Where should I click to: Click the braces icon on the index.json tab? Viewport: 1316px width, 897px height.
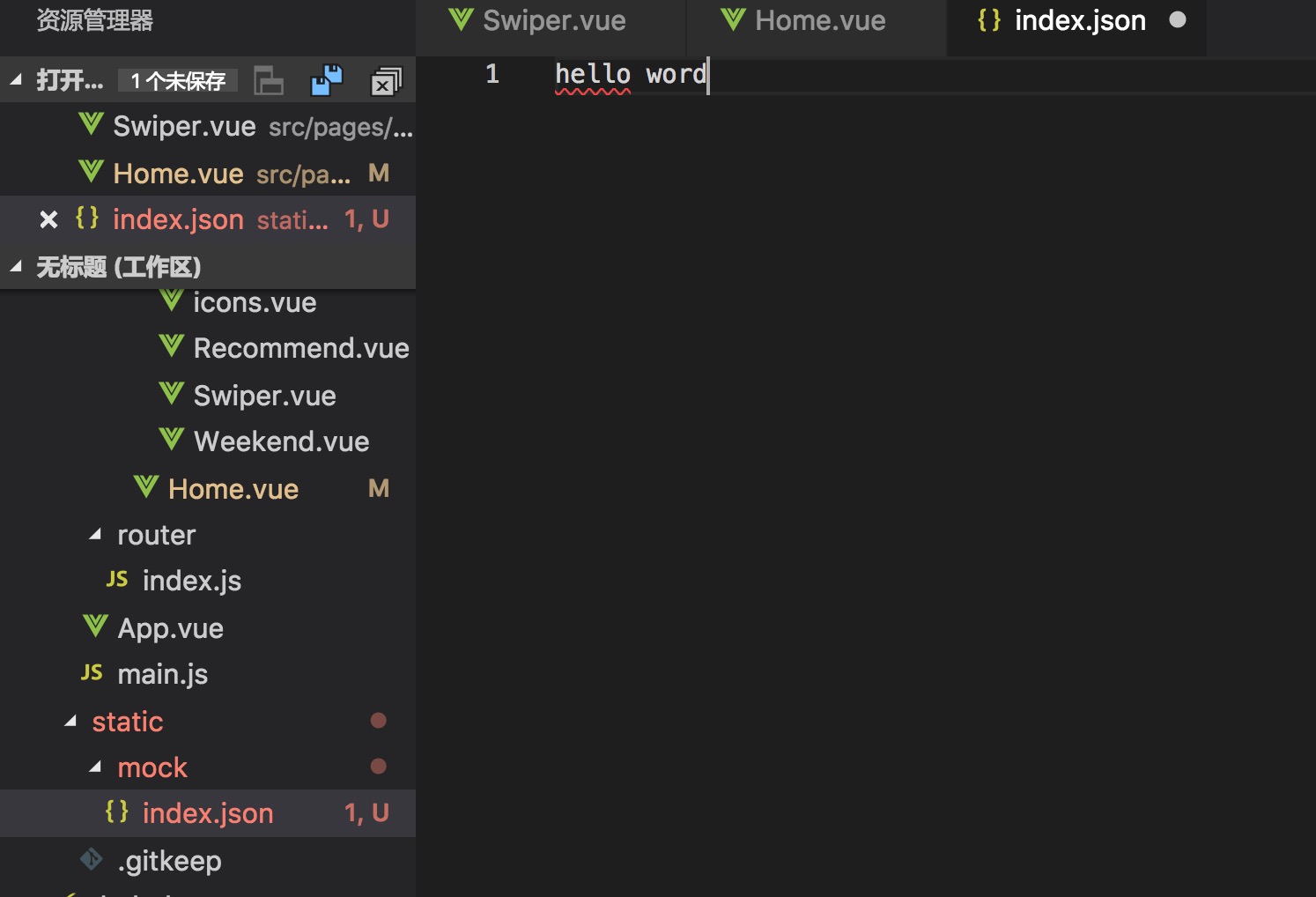point(990,19)
